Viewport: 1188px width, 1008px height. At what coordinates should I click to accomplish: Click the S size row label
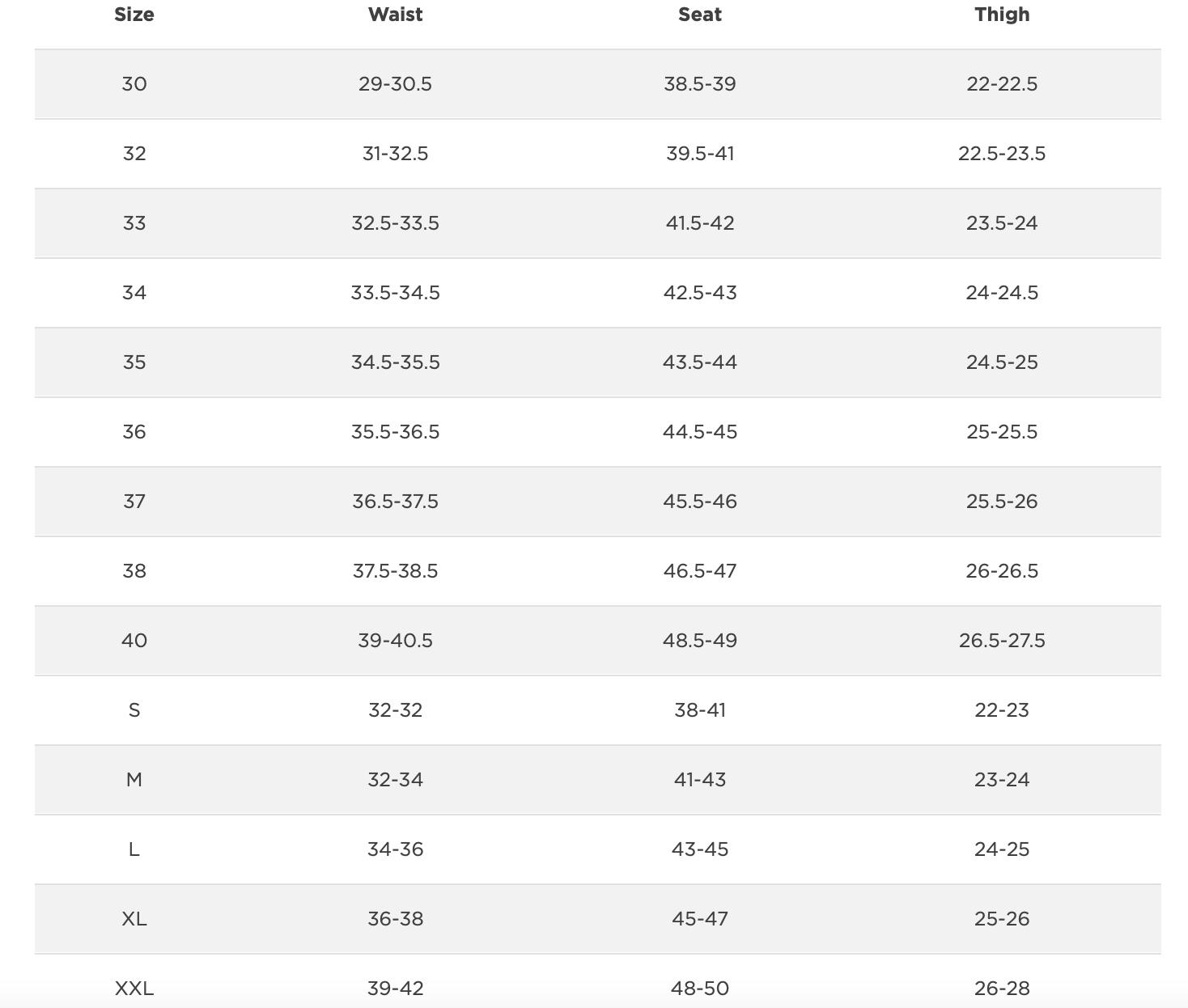(x=134, y=710)
